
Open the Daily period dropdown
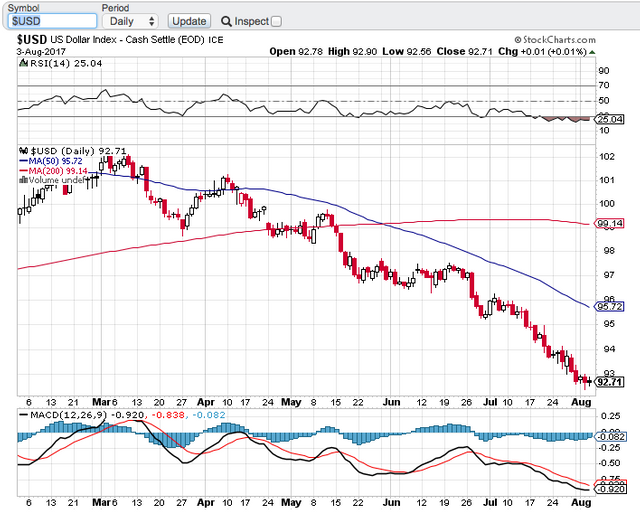130,21
